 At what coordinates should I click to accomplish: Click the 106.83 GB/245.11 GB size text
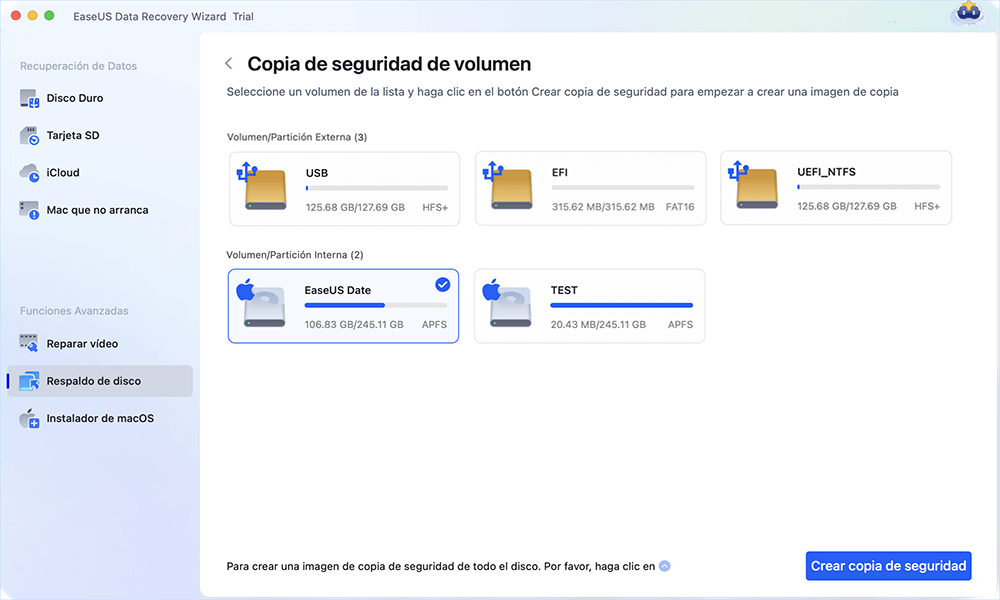[x=354, y=325]
